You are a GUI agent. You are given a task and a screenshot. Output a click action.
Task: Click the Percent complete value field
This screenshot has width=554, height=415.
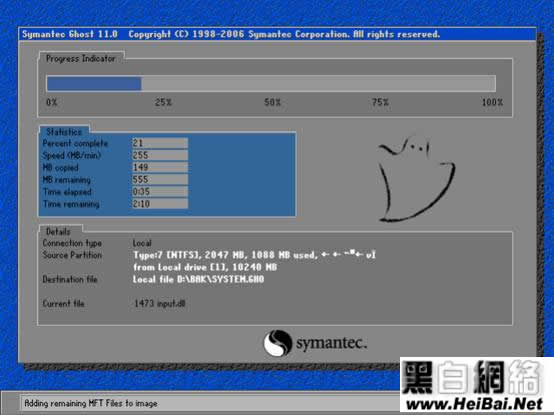tap(160, 143)
